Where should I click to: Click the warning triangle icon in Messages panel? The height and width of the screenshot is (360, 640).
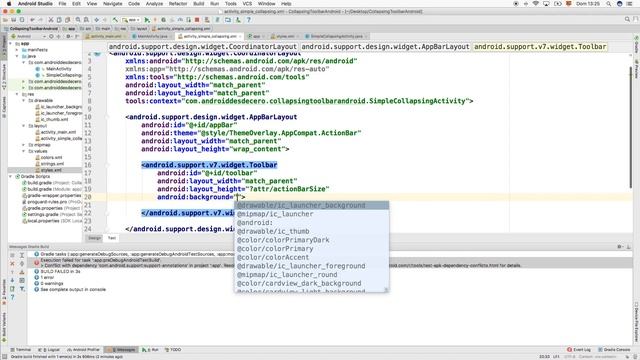[x=22, y=272]
